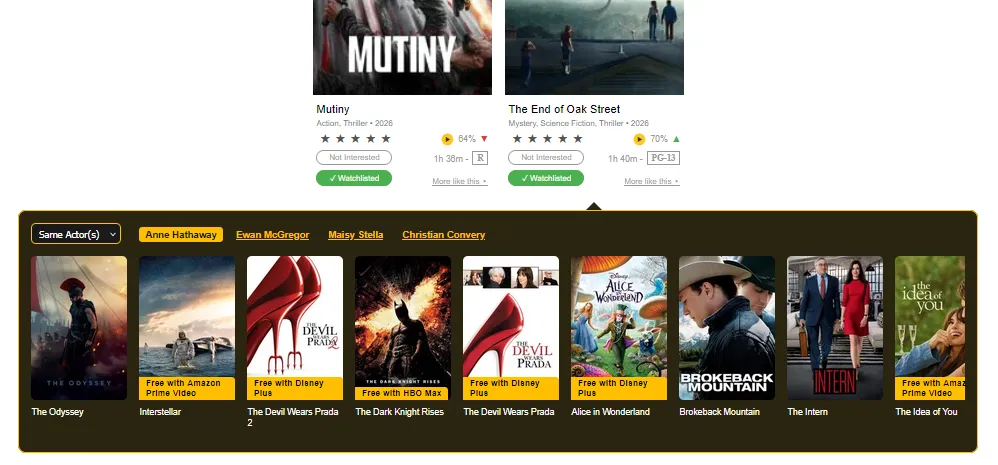Open The Idea of You title link
This screenshot has height=465, width=998.
tap(926, 412)
